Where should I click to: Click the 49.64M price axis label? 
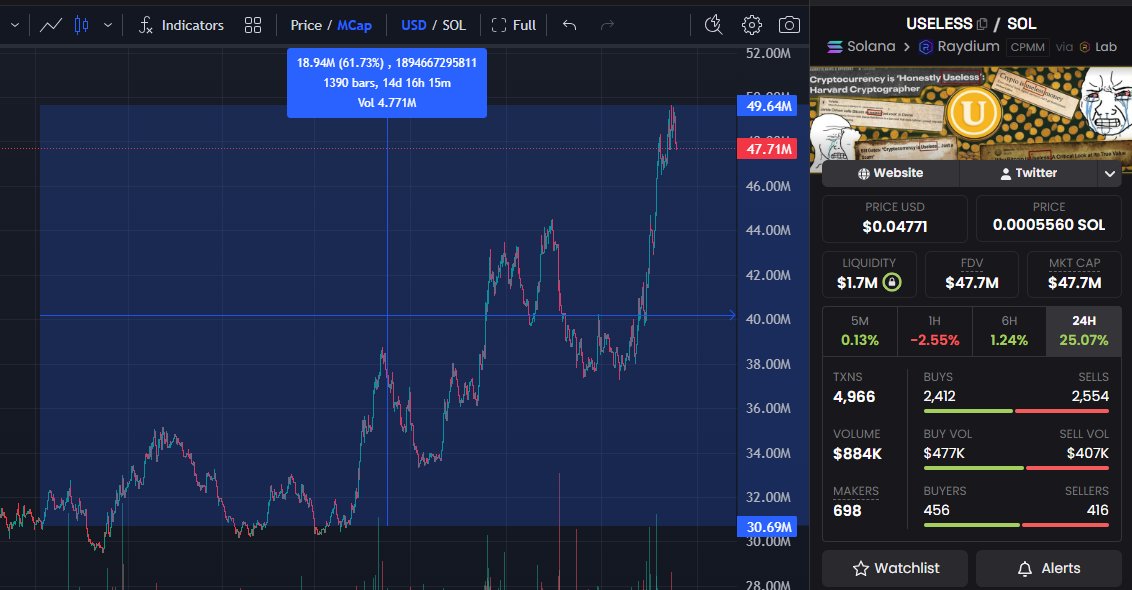[765, 105]
